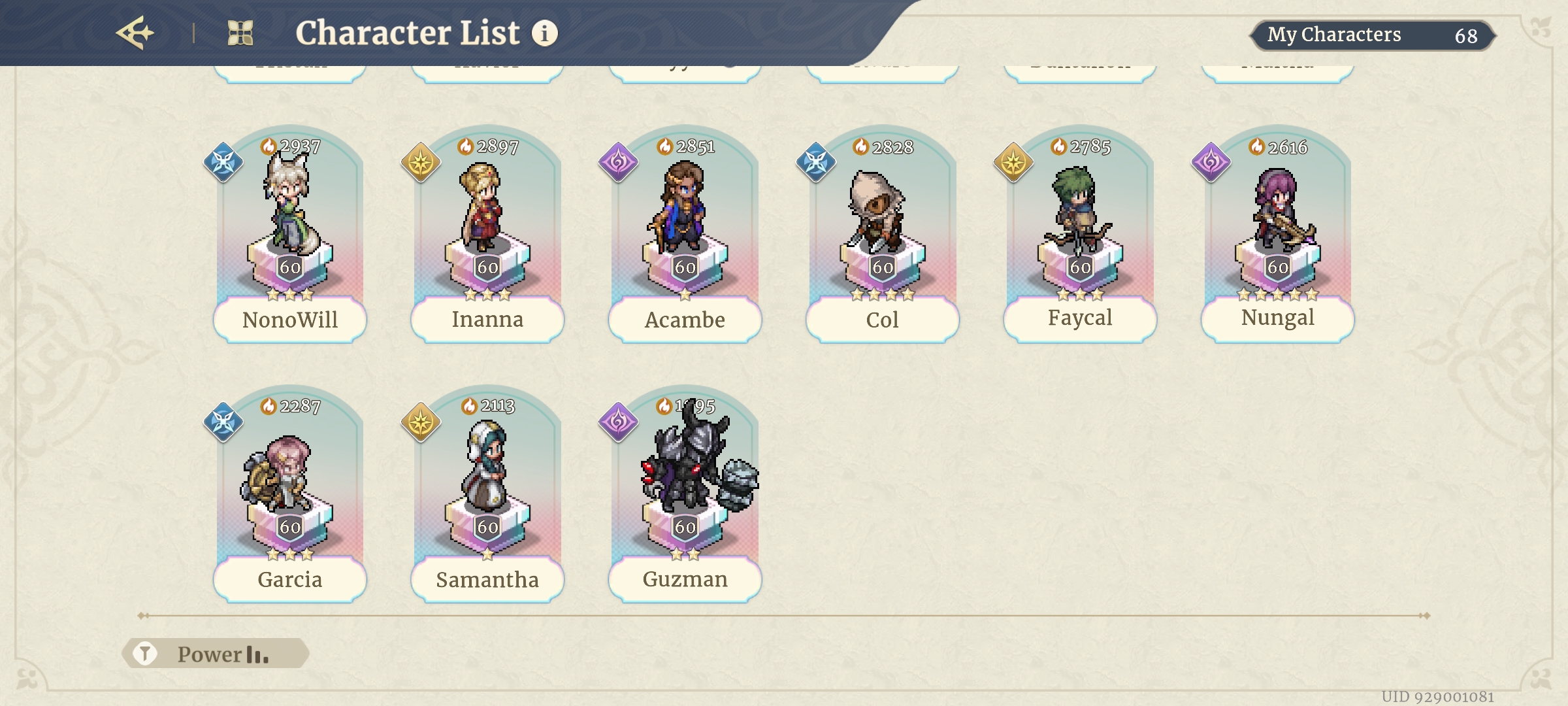Click the Nungal name label

tap(1277, 318)
